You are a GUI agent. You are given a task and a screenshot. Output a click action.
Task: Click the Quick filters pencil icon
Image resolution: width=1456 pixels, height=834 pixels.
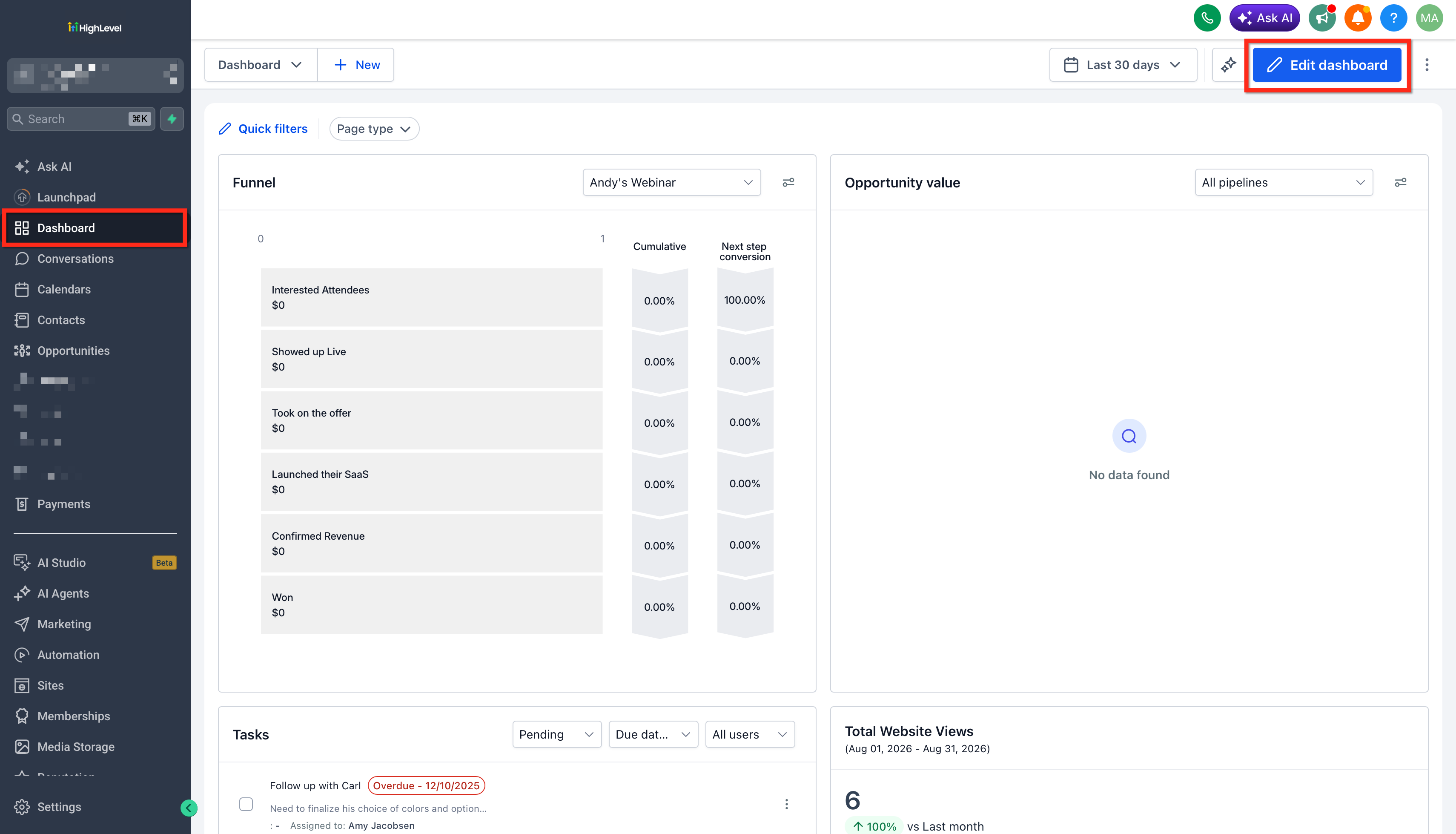click(x=225, y=129)
